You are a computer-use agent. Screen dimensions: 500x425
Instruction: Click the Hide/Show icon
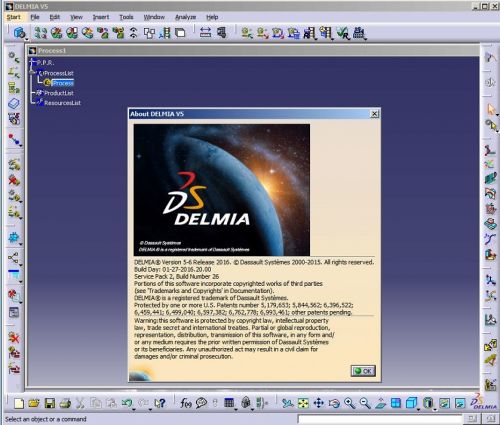coord(444,403)
